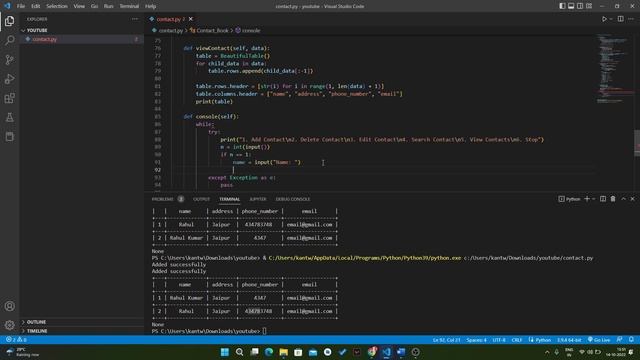Open the Run and Debug view
Screen dimensions: 640x360
coord(9,79)
